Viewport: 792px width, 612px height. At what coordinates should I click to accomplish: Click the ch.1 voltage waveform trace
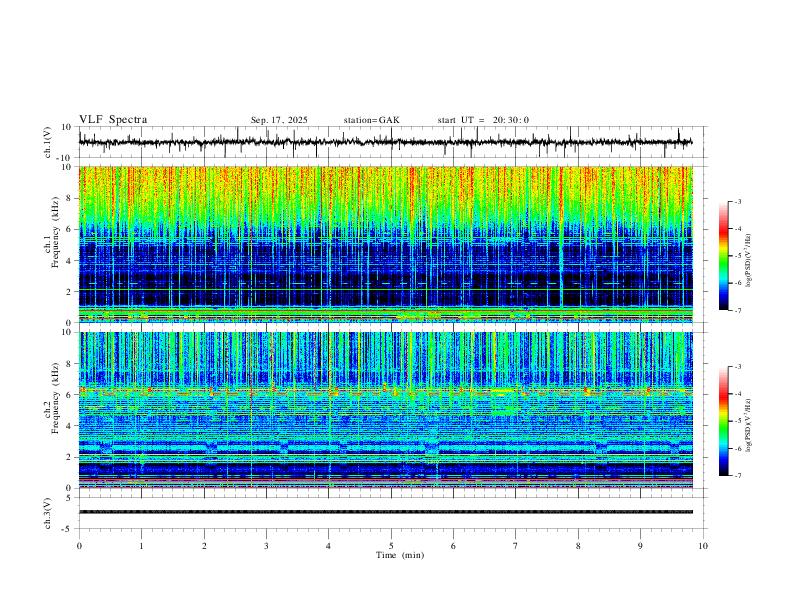385,142
